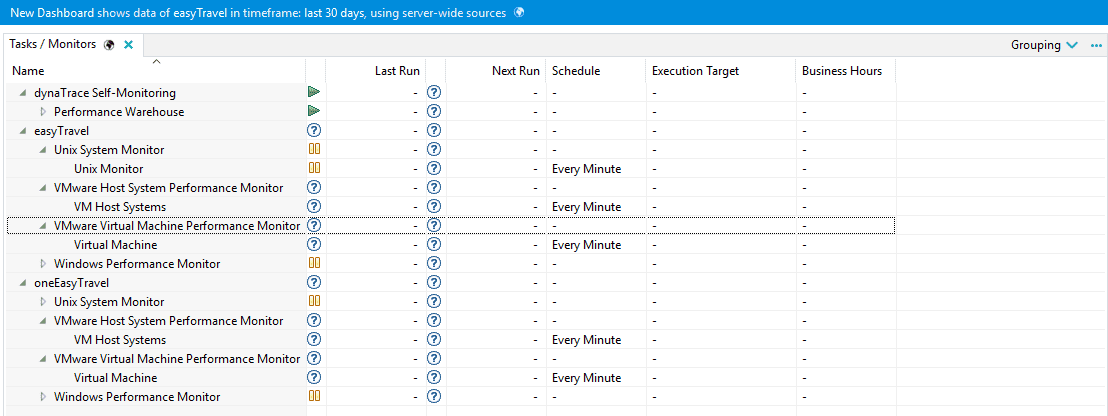
Task: Click status icon of selected VMware Virtual Machine Performance Monitor row
Action: coord(314,225)
